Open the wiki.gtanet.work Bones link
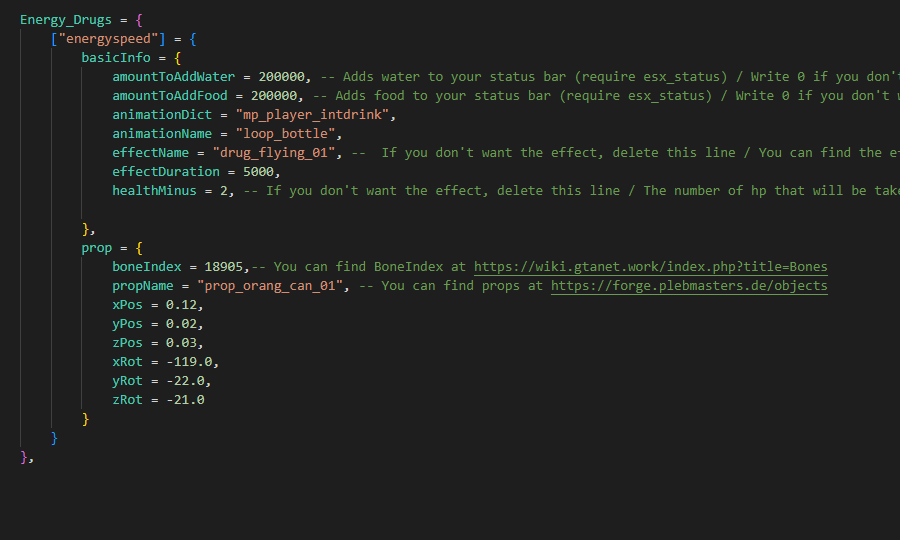900x540 pixels. click(x=650, y=267)
